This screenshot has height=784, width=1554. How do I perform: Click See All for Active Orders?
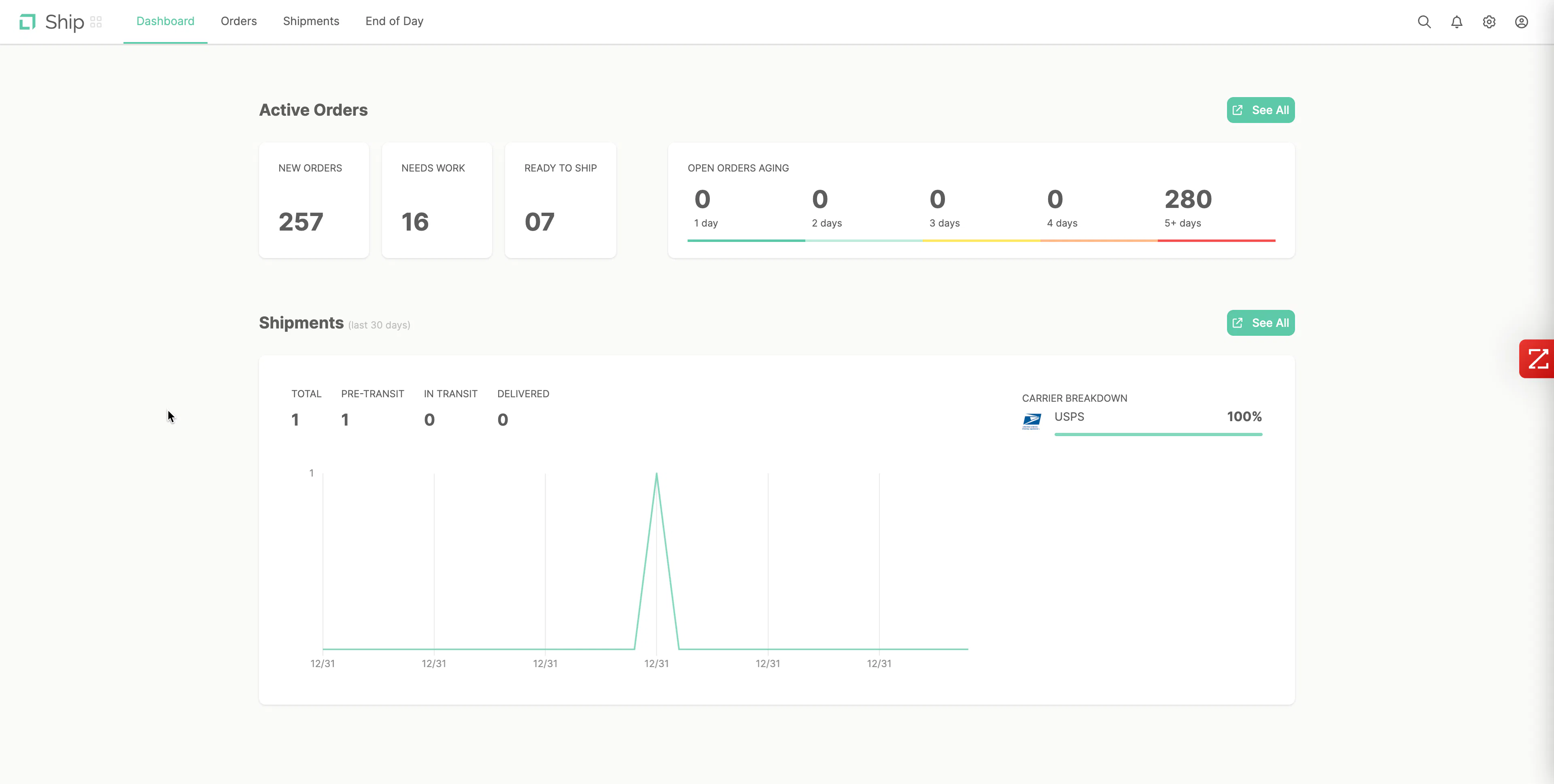[1260, 110]
